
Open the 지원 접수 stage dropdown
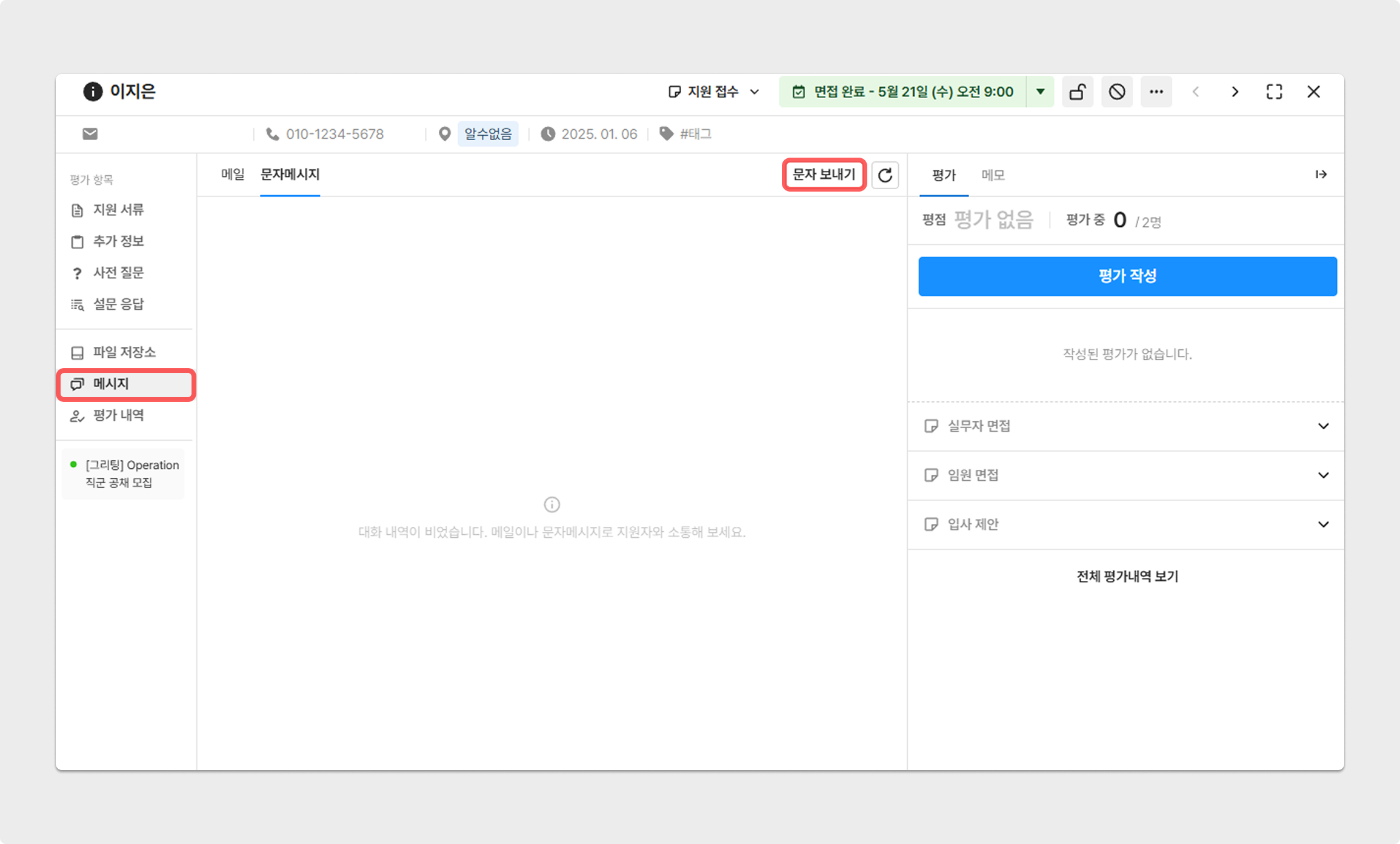(714, 92)
